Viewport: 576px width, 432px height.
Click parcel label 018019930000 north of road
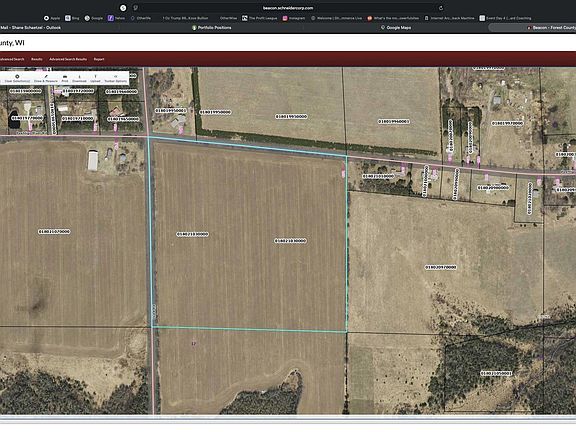[291, 117]
